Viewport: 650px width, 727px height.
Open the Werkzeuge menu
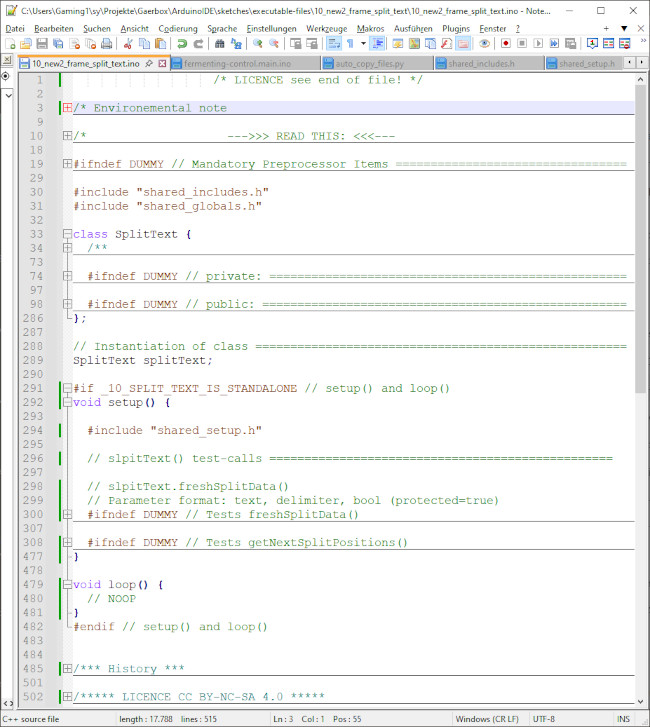pos(326,29)
